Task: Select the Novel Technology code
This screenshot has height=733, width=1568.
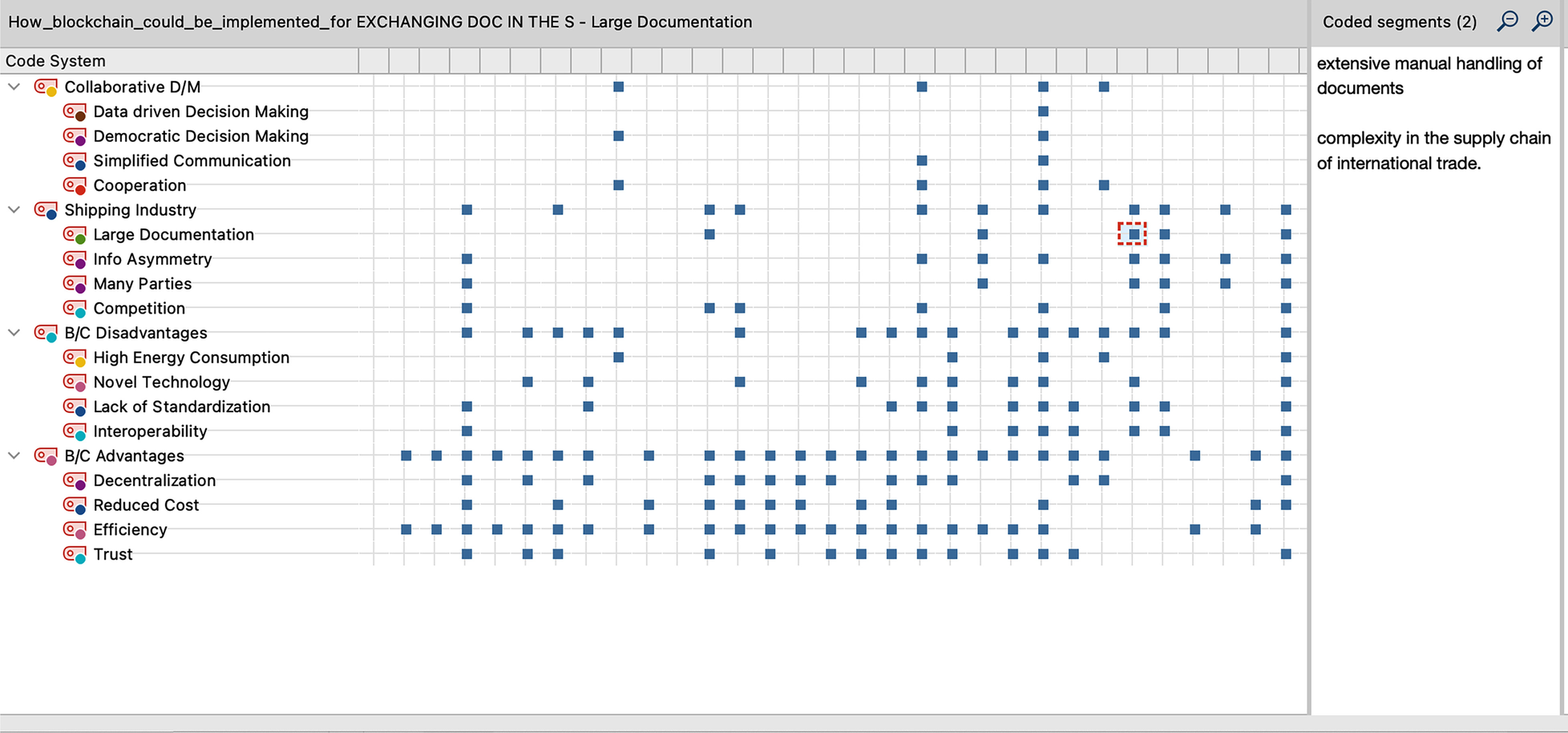Action: pos(161,382)
